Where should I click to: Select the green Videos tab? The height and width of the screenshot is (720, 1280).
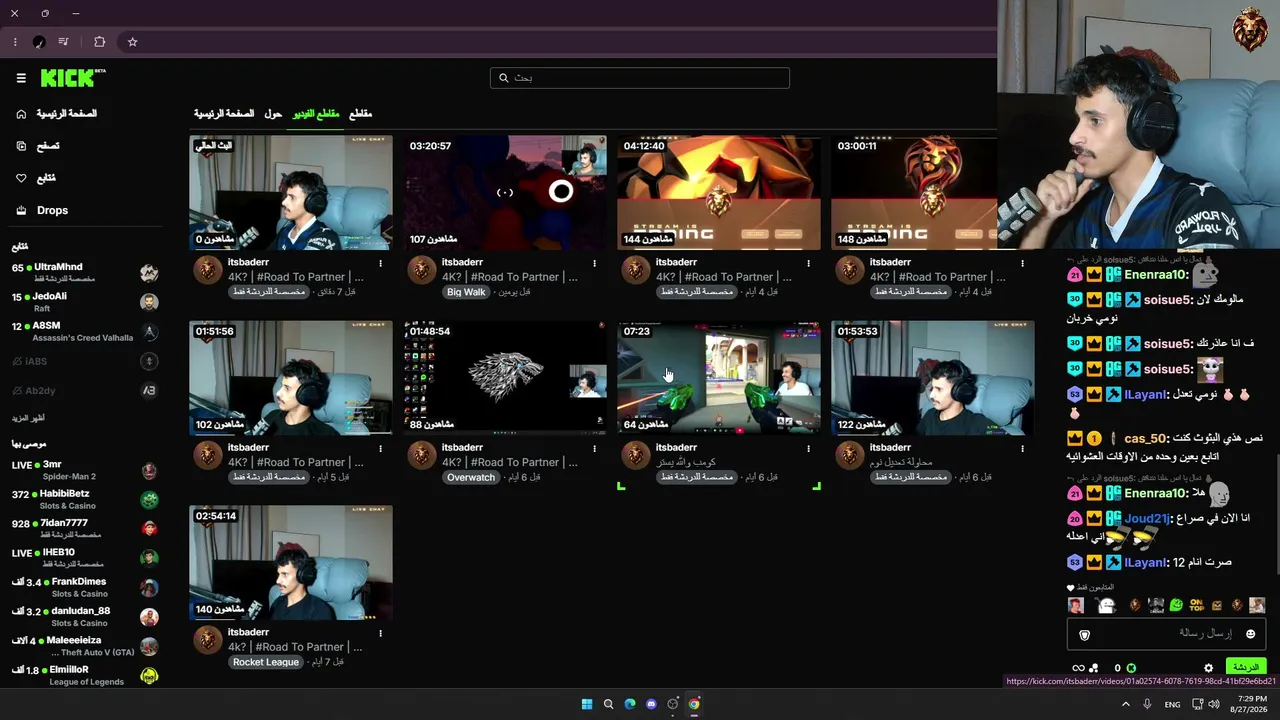coord(316,114)
